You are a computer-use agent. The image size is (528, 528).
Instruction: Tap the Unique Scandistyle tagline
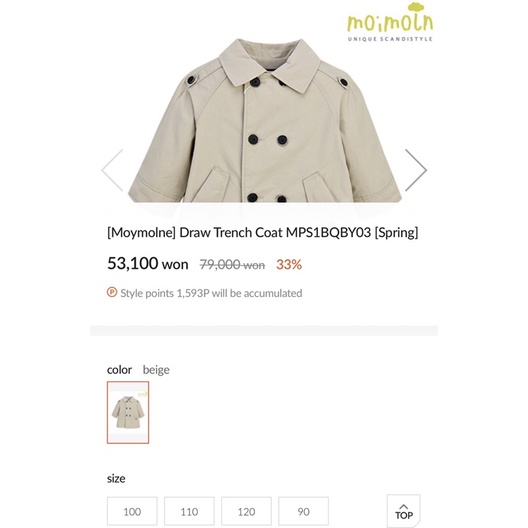tap(390, 39)
